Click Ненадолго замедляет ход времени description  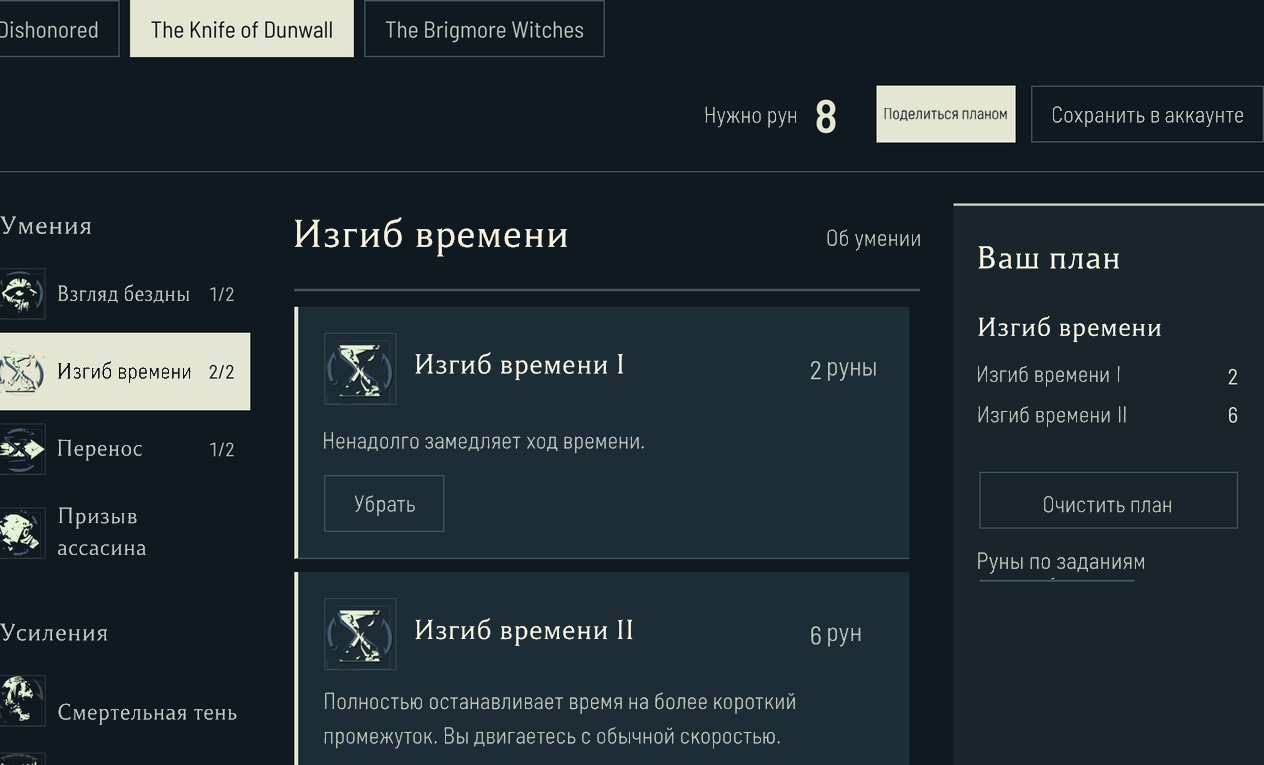point(484,441)
